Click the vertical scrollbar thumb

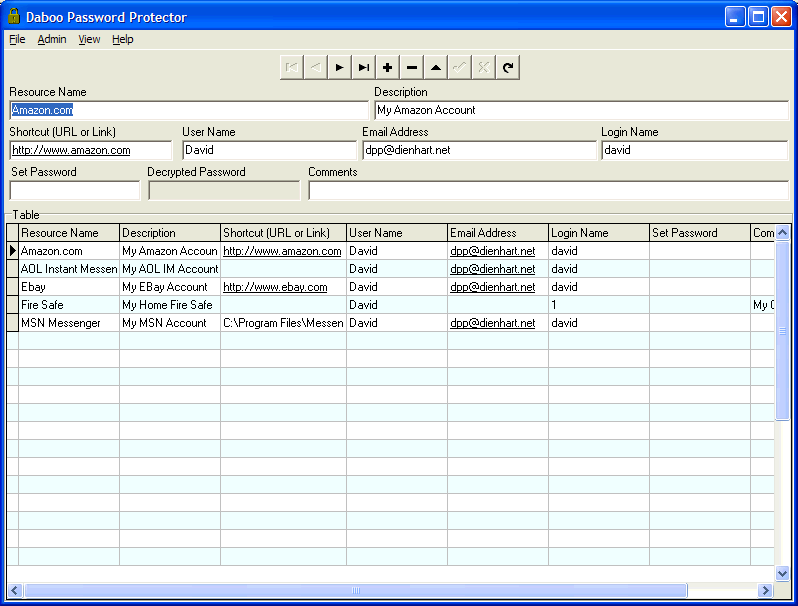coord(782,331)
